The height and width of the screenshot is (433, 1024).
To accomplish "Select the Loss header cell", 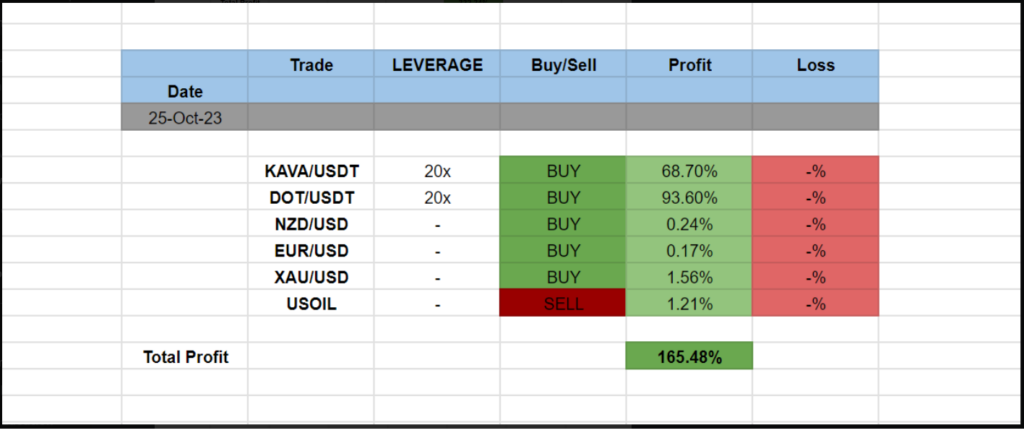I will coord(815,65).
